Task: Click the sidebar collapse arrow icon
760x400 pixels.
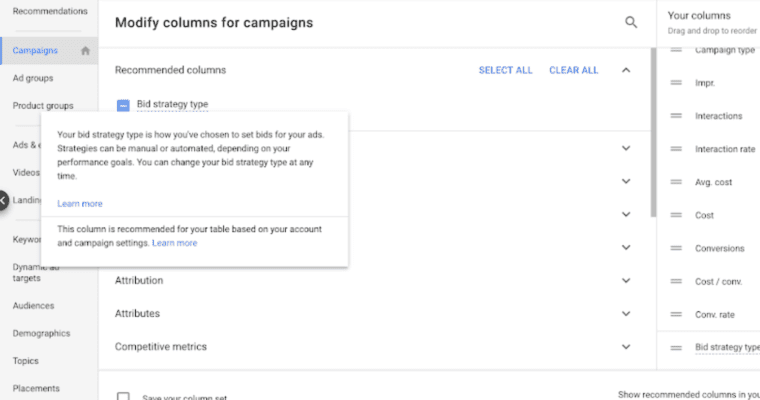Action: tap(3, 200)
